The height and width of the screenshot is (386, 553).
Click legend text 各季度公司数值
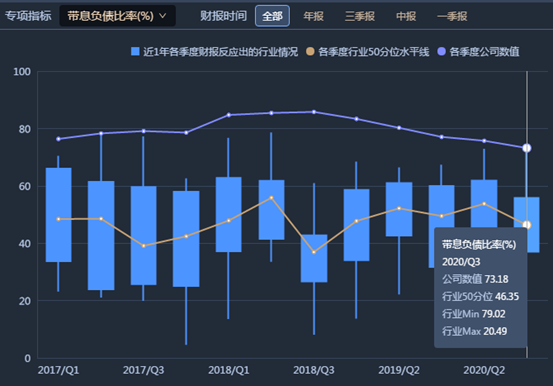(x=484, y=52)
